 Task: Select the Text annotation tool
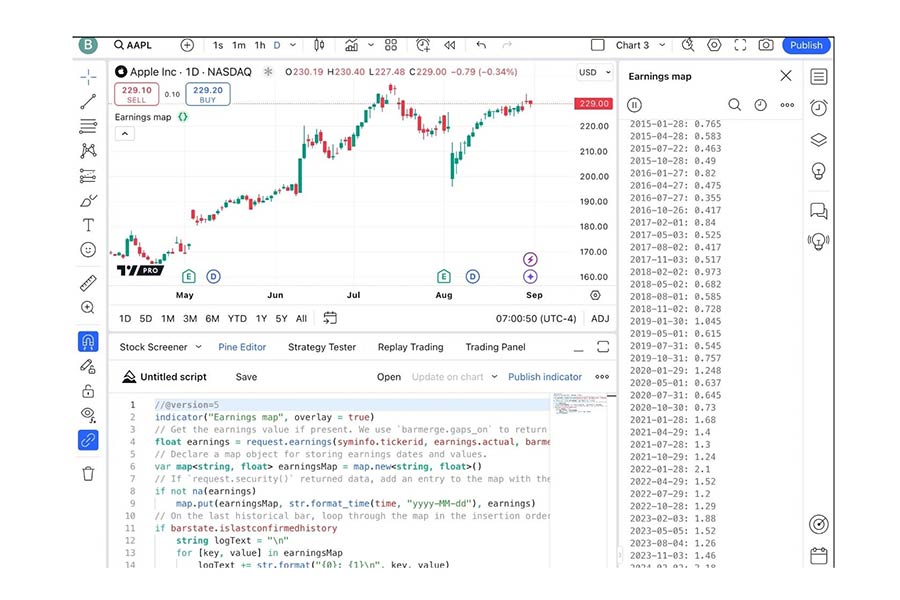(88, 225)
